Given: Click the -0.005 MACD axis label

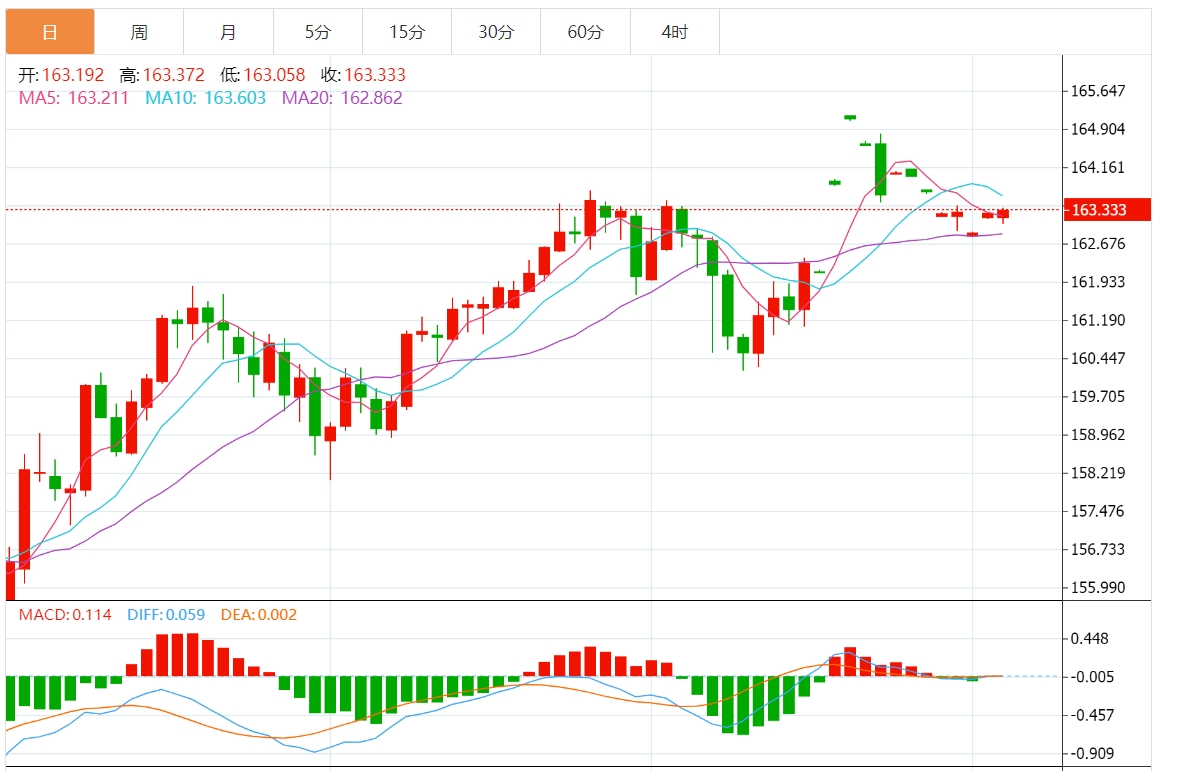Looking at the screenshot, I should 1093,677.
